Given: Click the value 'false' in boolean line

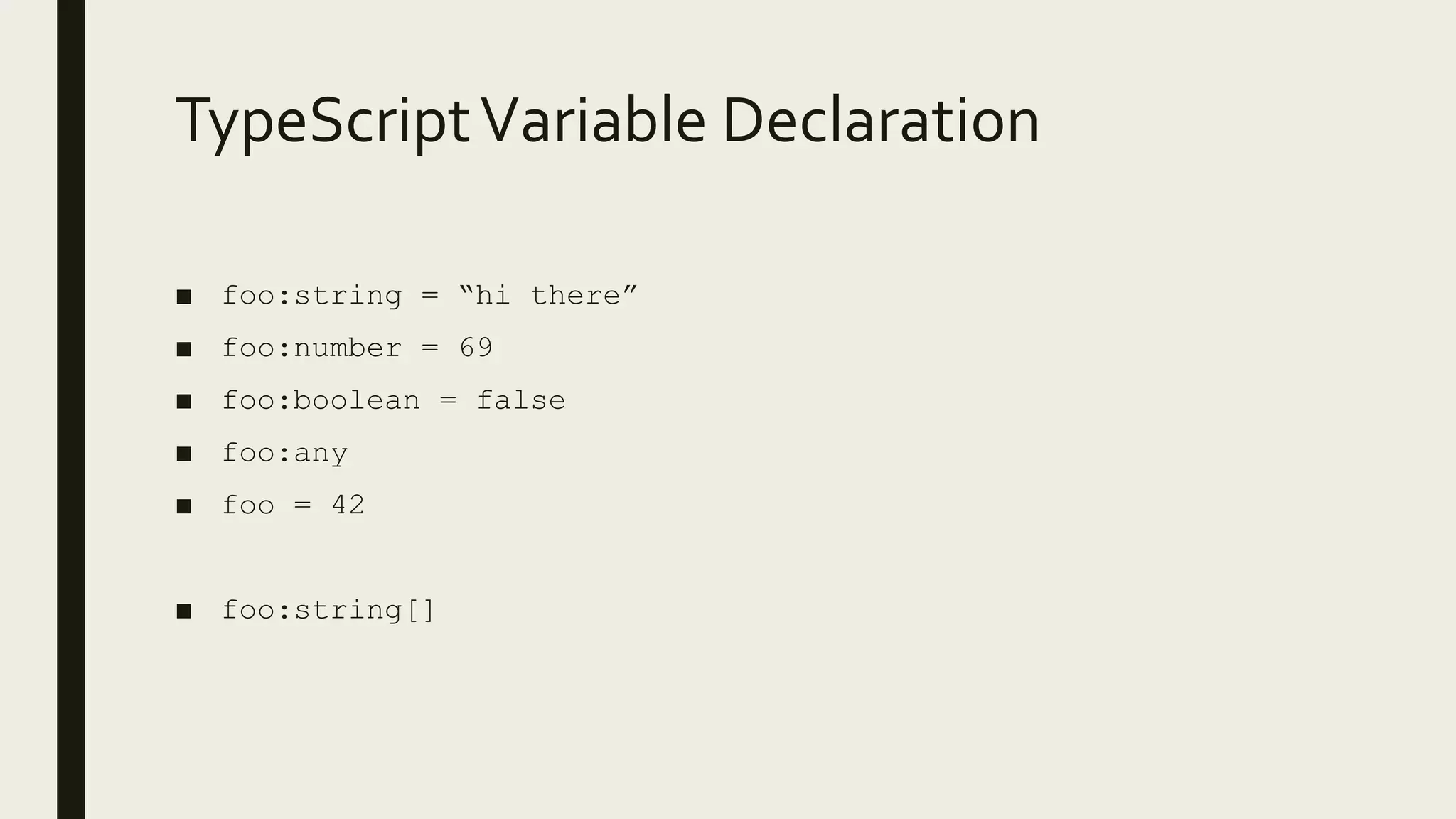Looking at the screenshot, I should (521, 400).
